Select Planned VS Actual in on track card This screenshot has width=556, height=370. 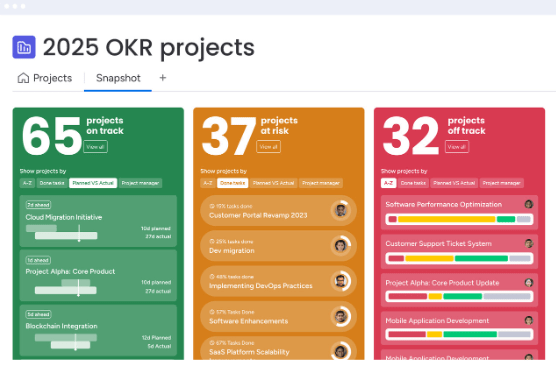point(93,183)
